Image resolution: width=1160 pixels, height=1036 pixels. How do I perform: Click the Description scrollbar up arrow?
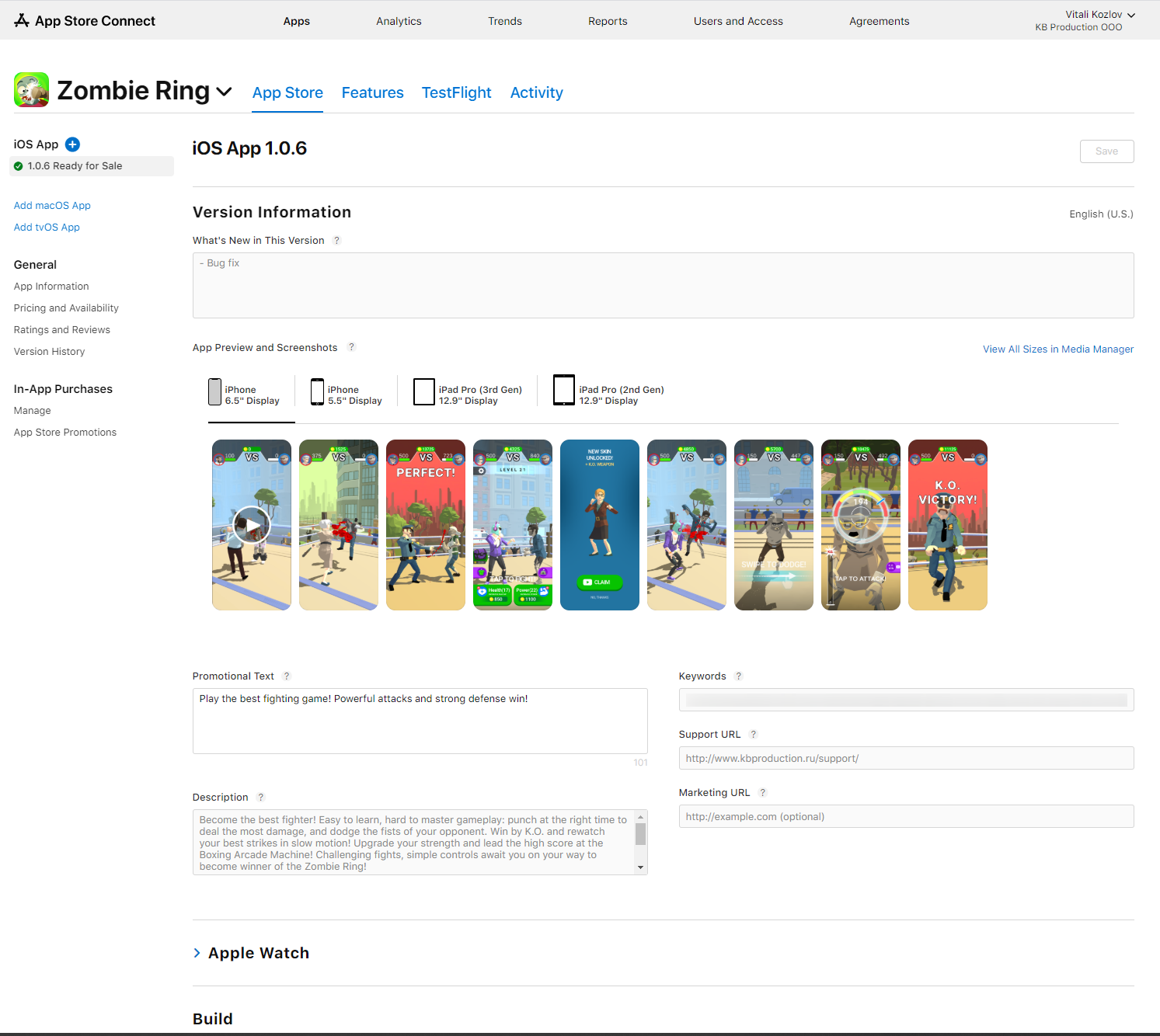coord(640,817)
